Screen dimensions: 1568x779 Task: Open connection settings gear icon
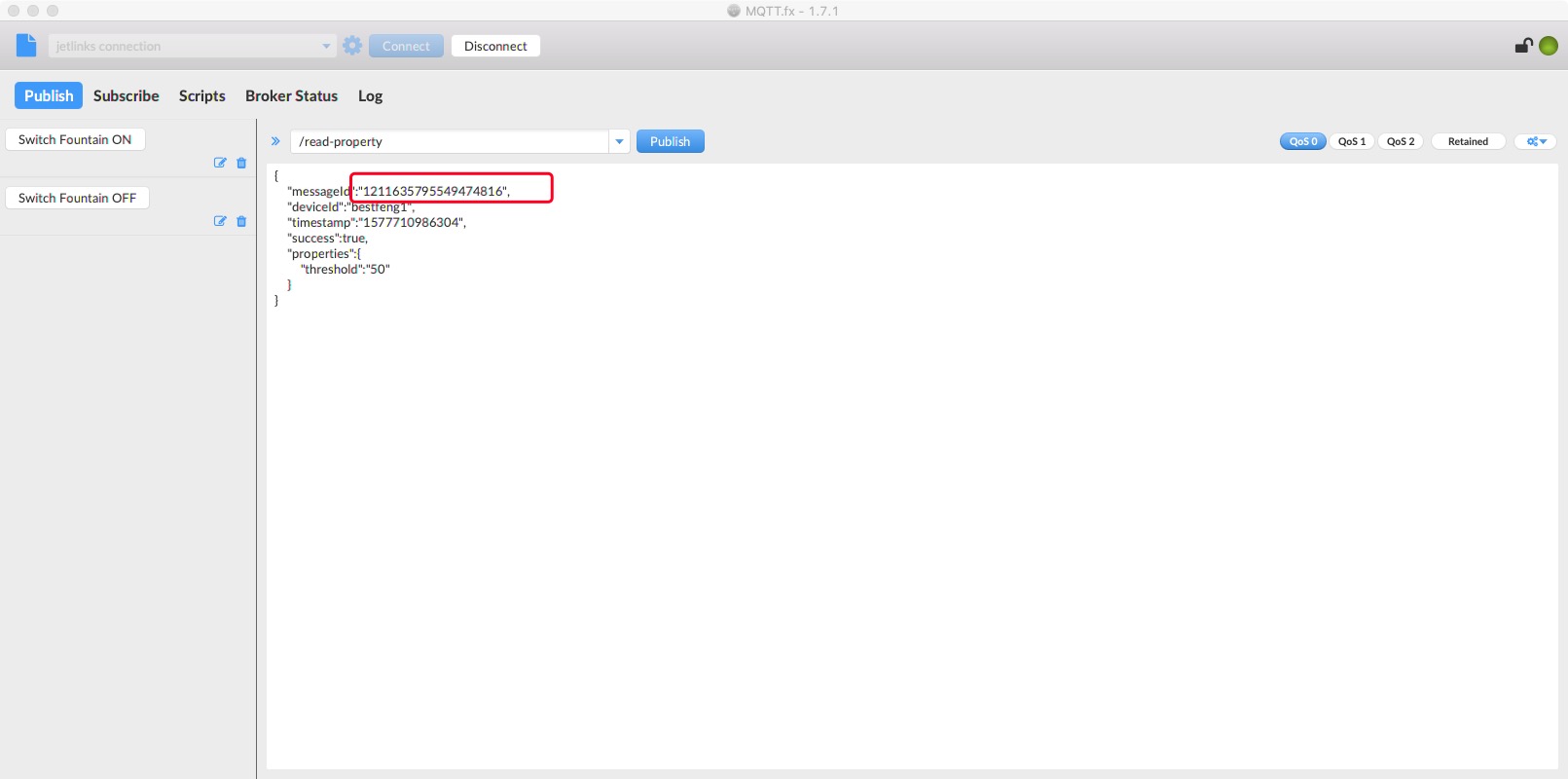click(352, 46)
